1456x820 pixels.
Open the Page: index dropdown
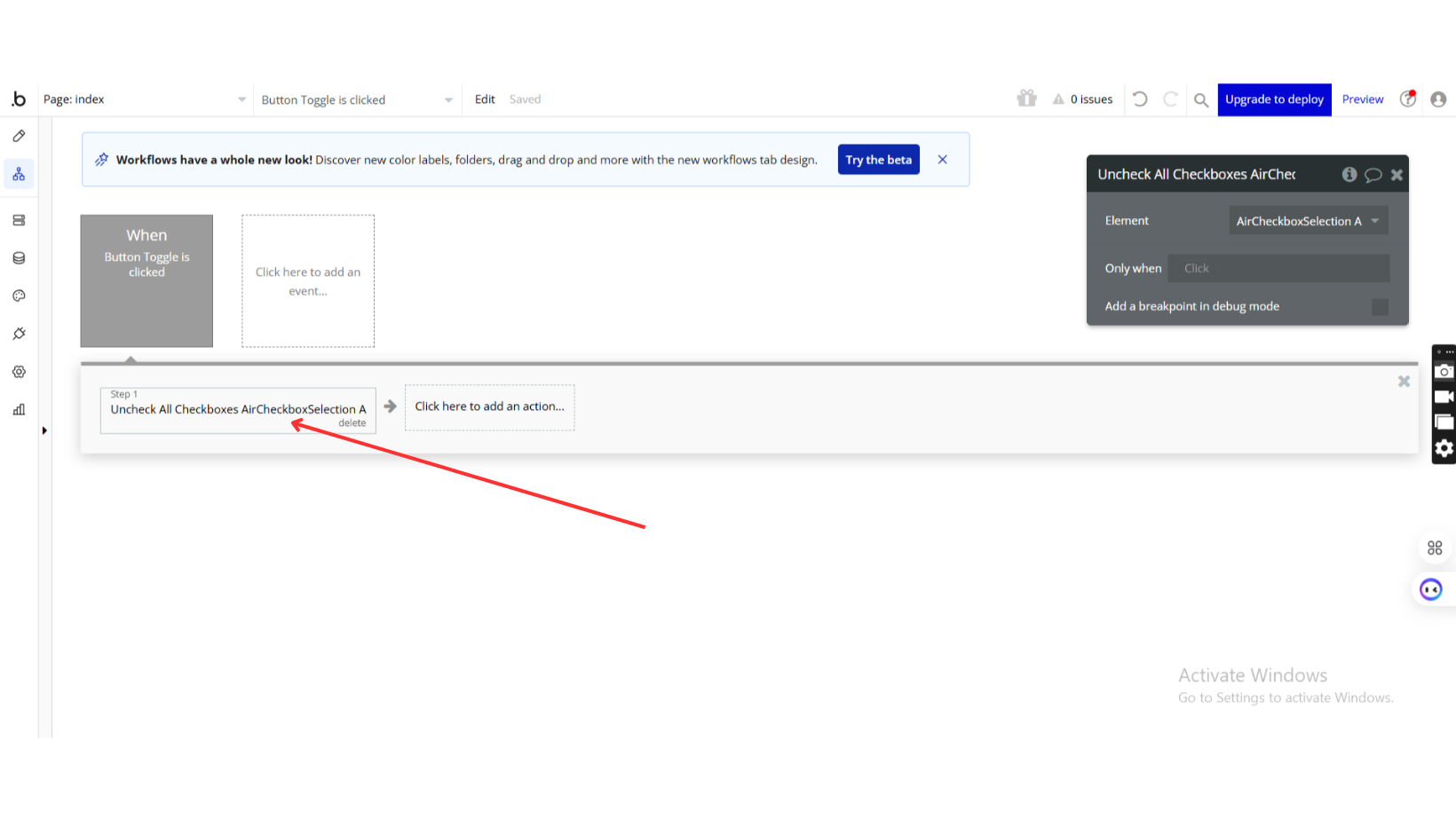pos(145,99)
